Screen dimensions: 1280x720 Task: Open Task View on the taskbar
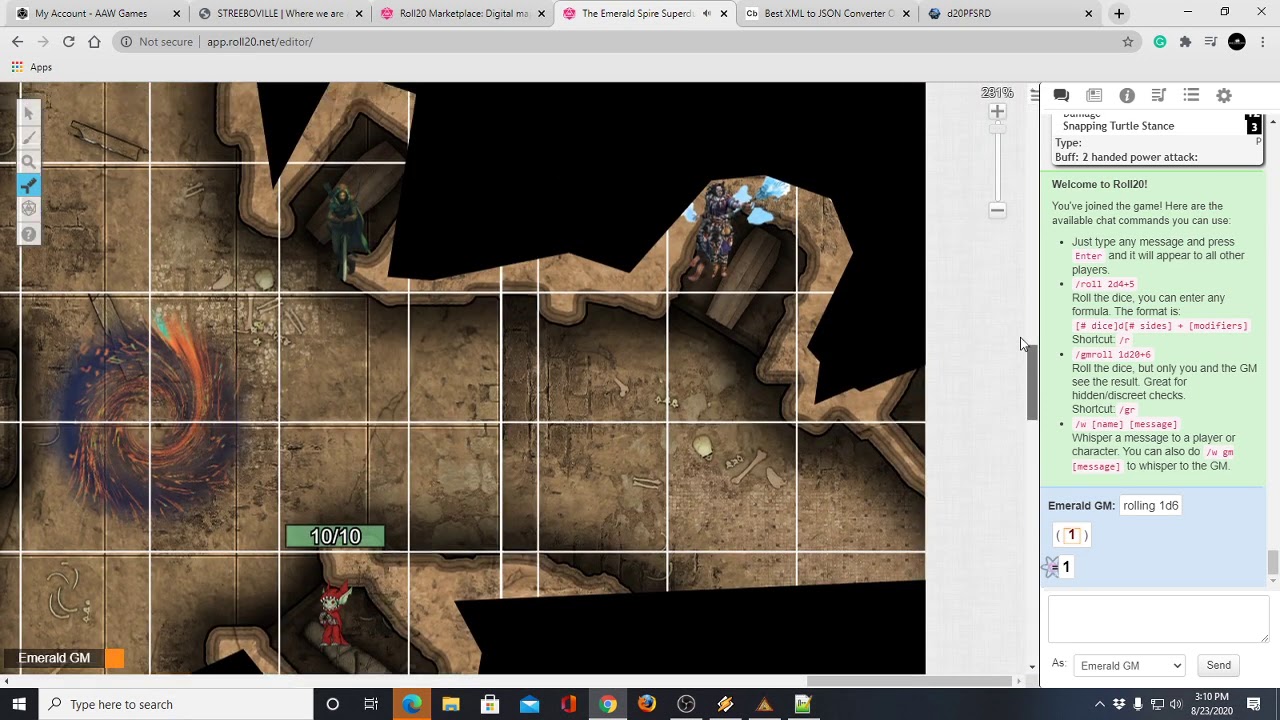(x=371, y=704)
